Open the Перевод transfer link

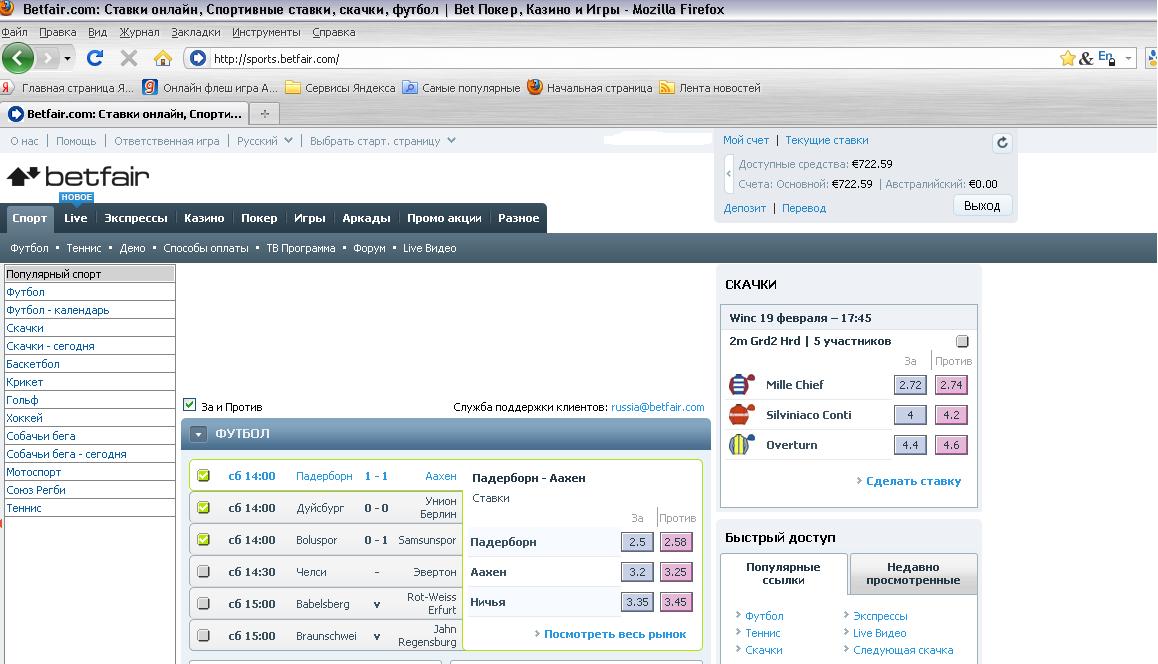(x=804, y=208)
